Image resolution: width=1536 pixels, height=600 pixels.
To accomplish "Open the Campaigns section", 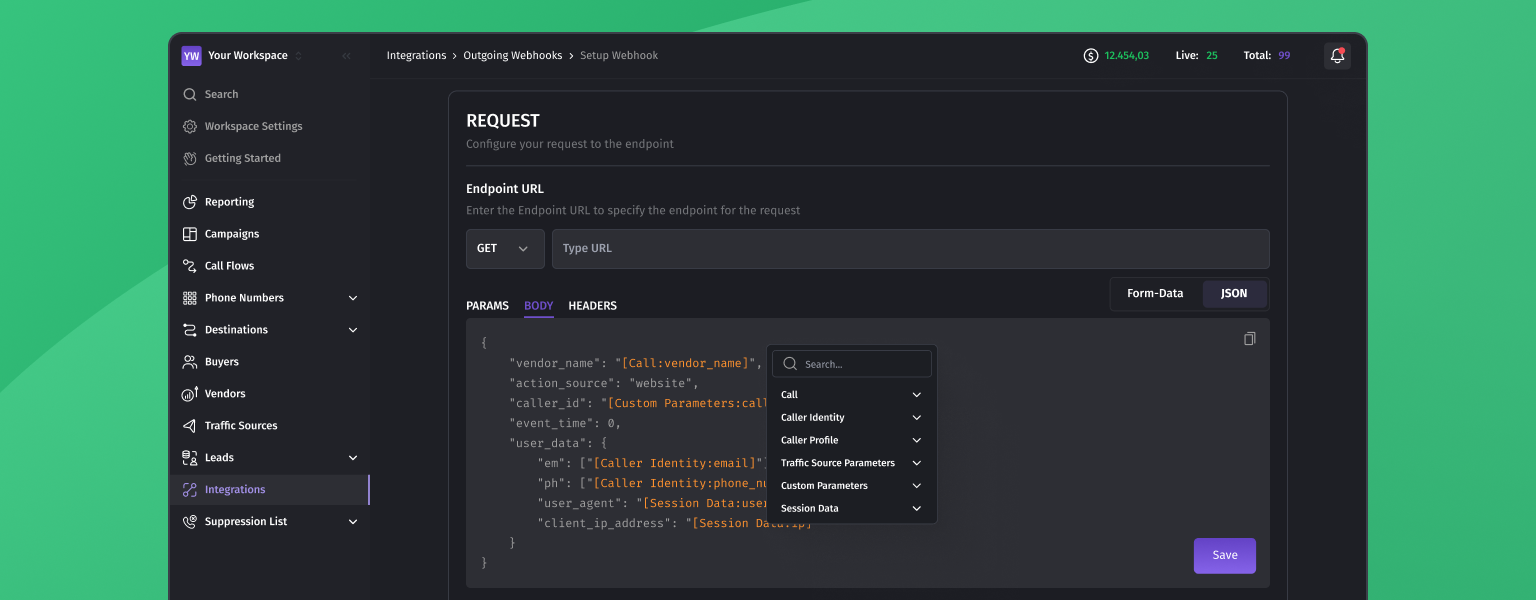I will 231,234.
